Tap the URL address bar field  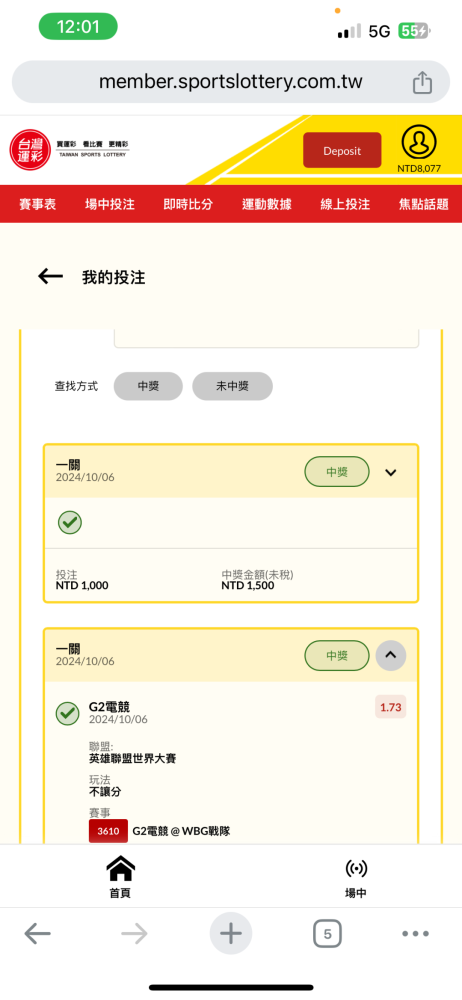[x=231, y=82]
